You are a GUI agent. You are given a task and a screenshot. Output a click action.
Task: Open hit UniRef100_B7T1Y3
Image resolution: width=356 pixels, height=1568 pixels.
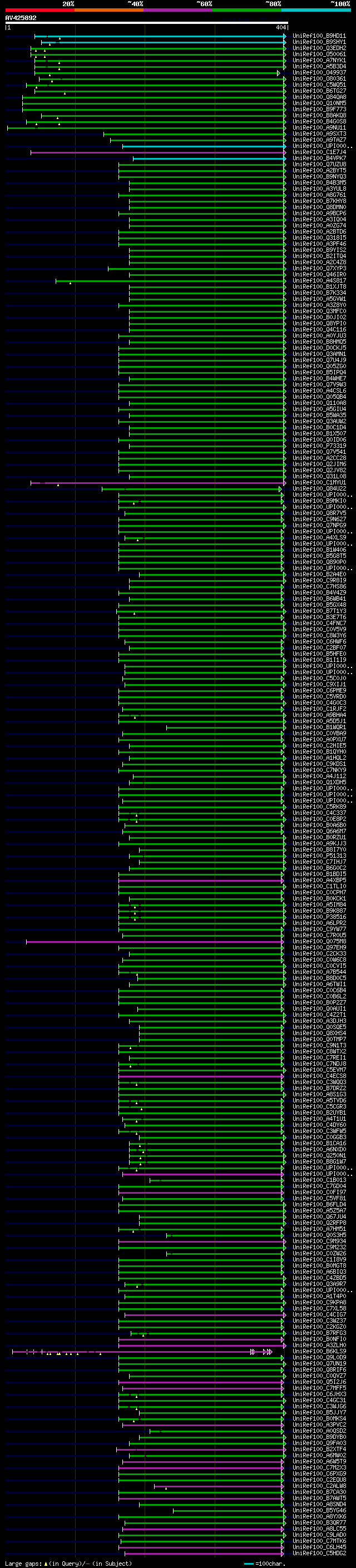pyautogui.click(x=319, y=611)
